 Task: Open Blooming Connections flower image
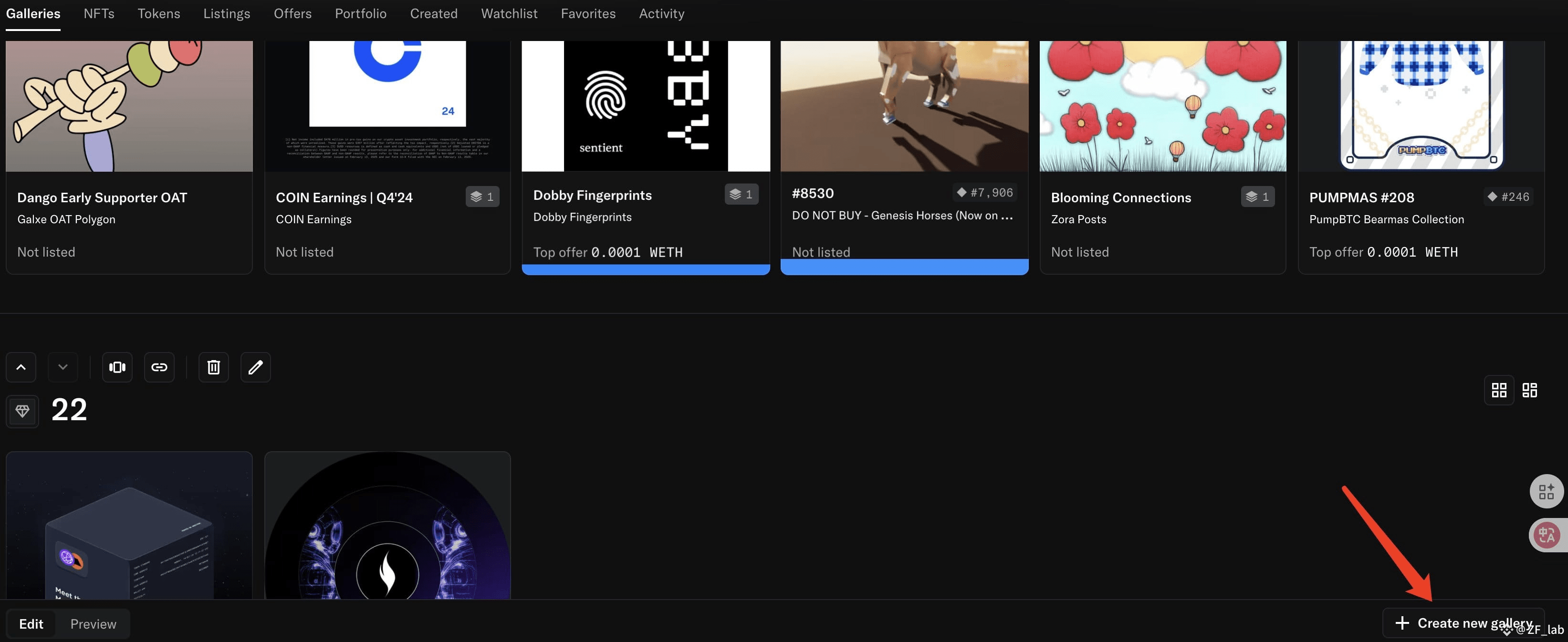point(1163,106)
